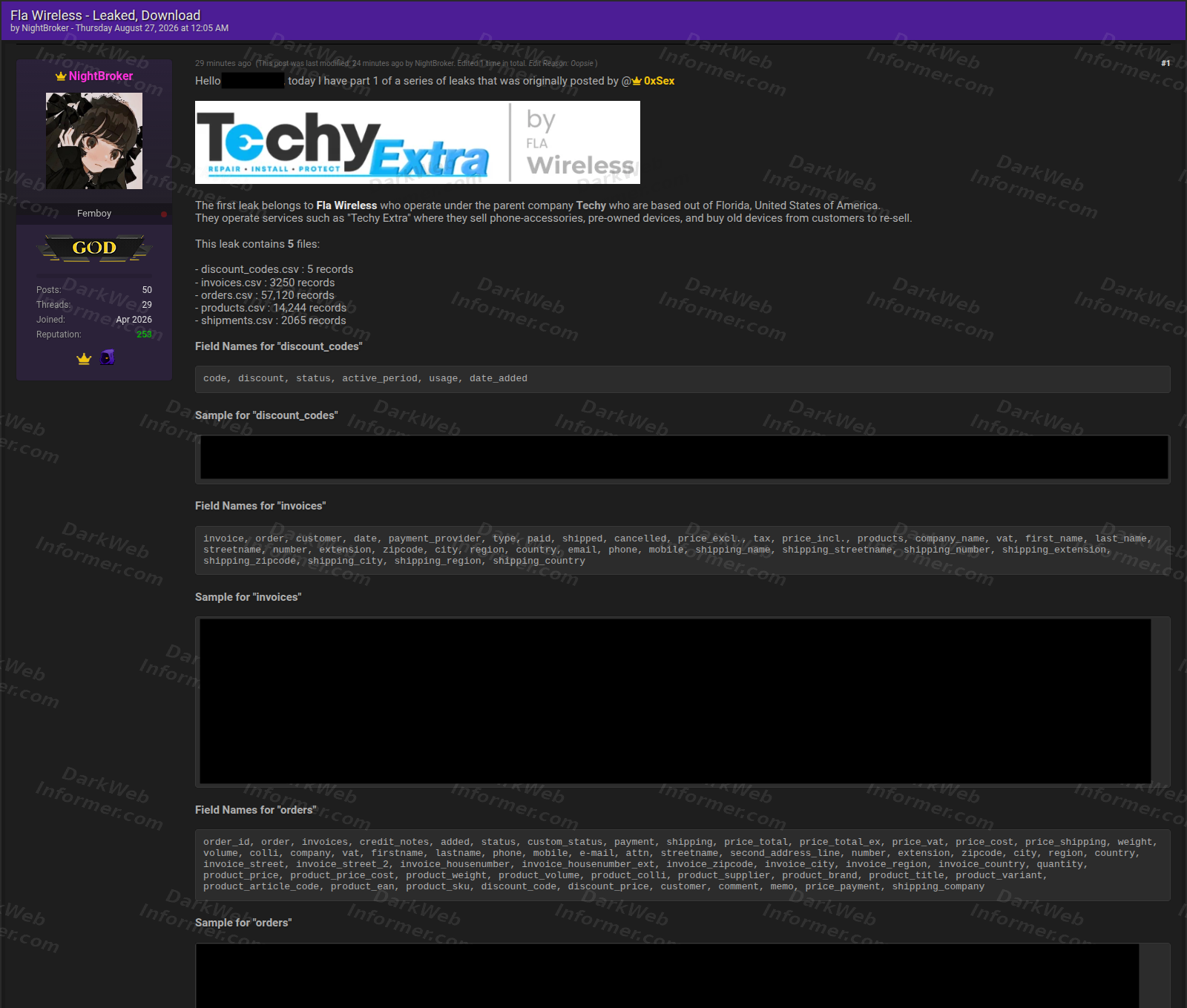Viewport: 1187px width, 1008px height.
Task: Click the "discount_codes.csv : 5 records" line
Action: click(x=274, y=269)
